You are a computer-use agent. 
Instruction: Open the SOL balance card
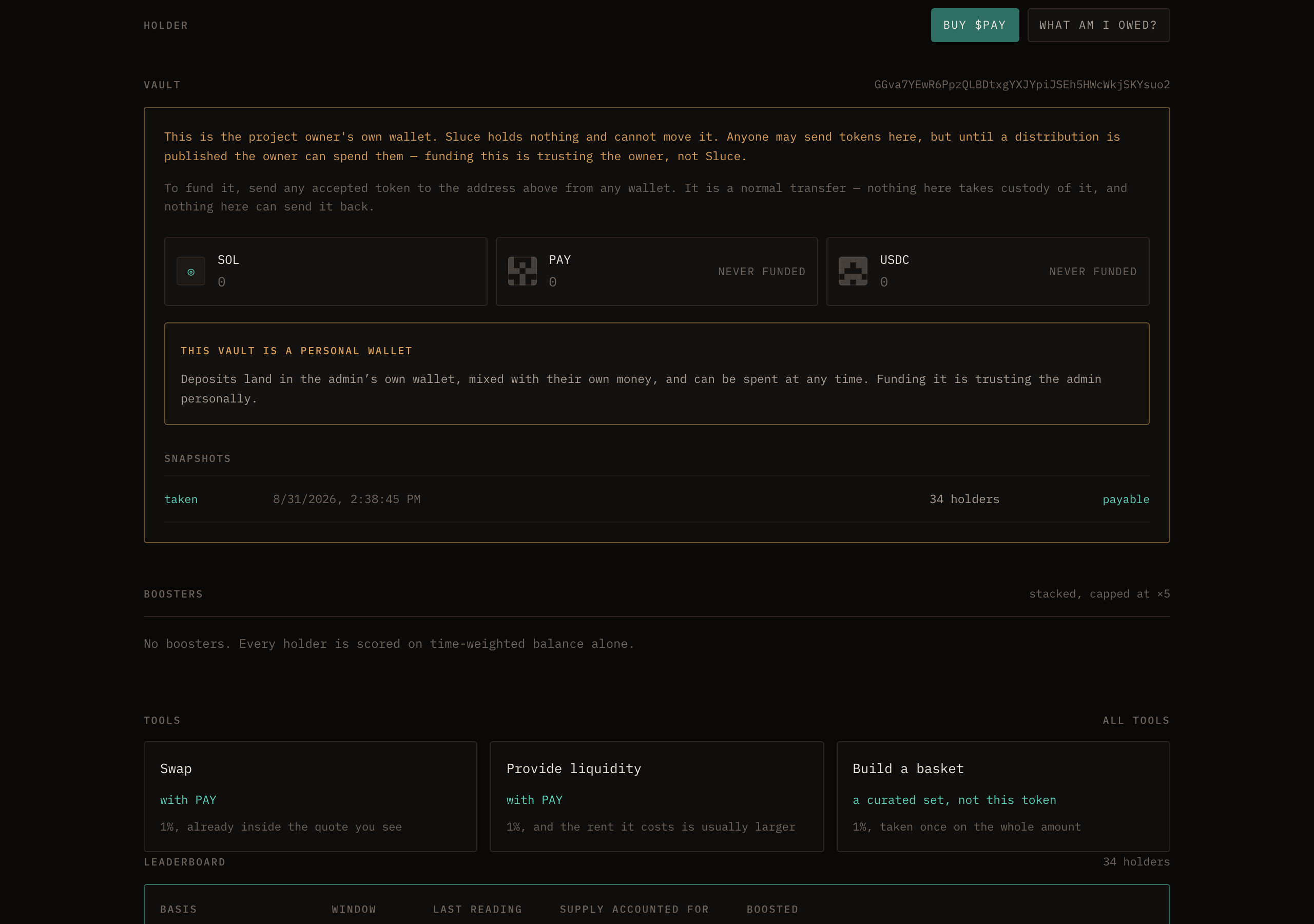(x=325, y=272)
